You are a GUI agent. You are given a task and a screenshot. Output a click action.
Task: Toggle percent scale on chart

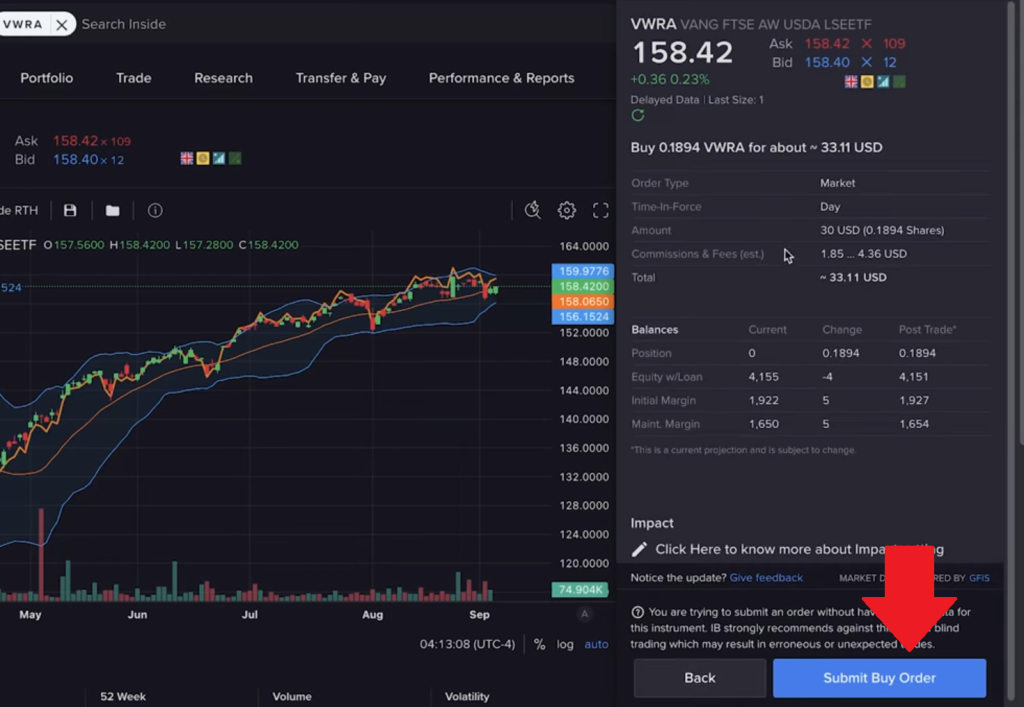pos(539,644)
